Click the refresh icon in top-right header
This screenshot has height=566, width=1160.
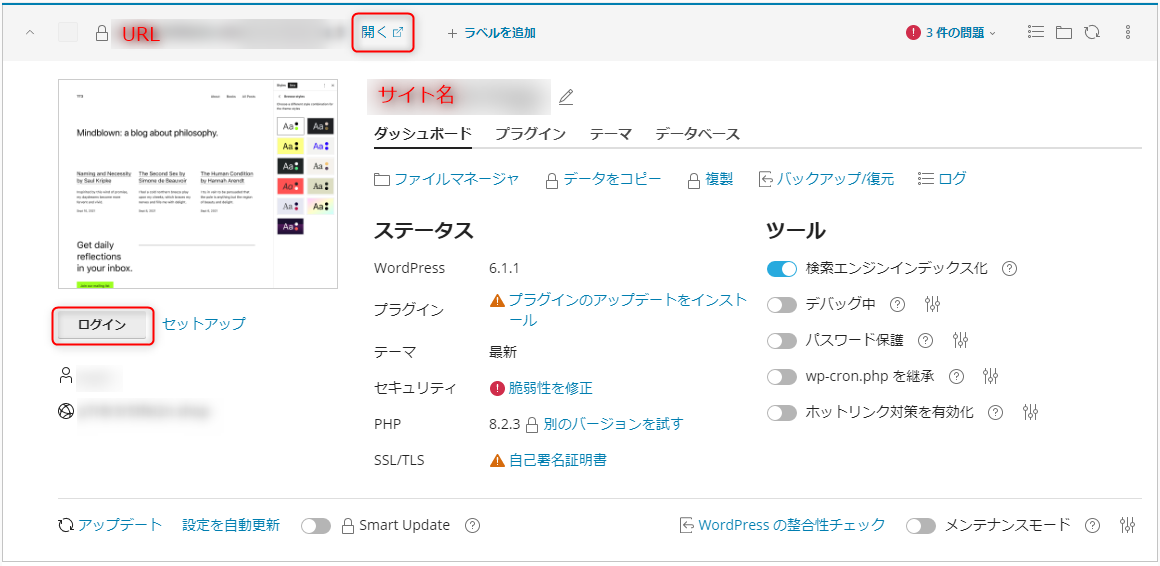click(1092, 32)
